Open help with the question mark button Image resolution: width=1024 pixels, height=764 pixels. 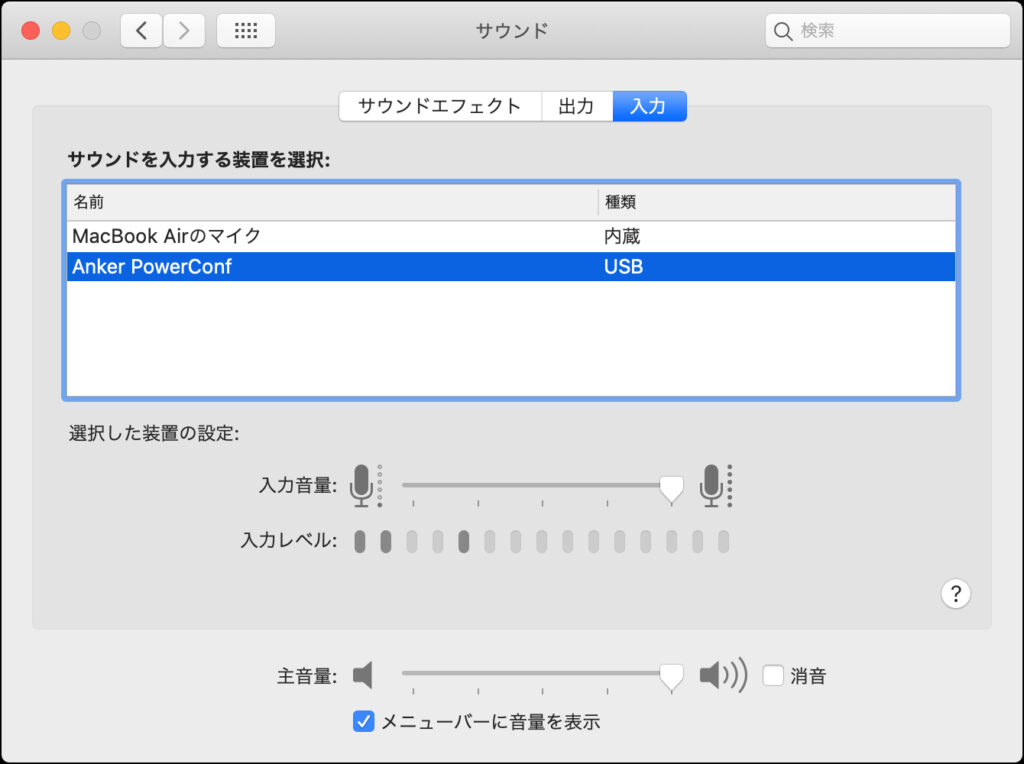point(955,594)
